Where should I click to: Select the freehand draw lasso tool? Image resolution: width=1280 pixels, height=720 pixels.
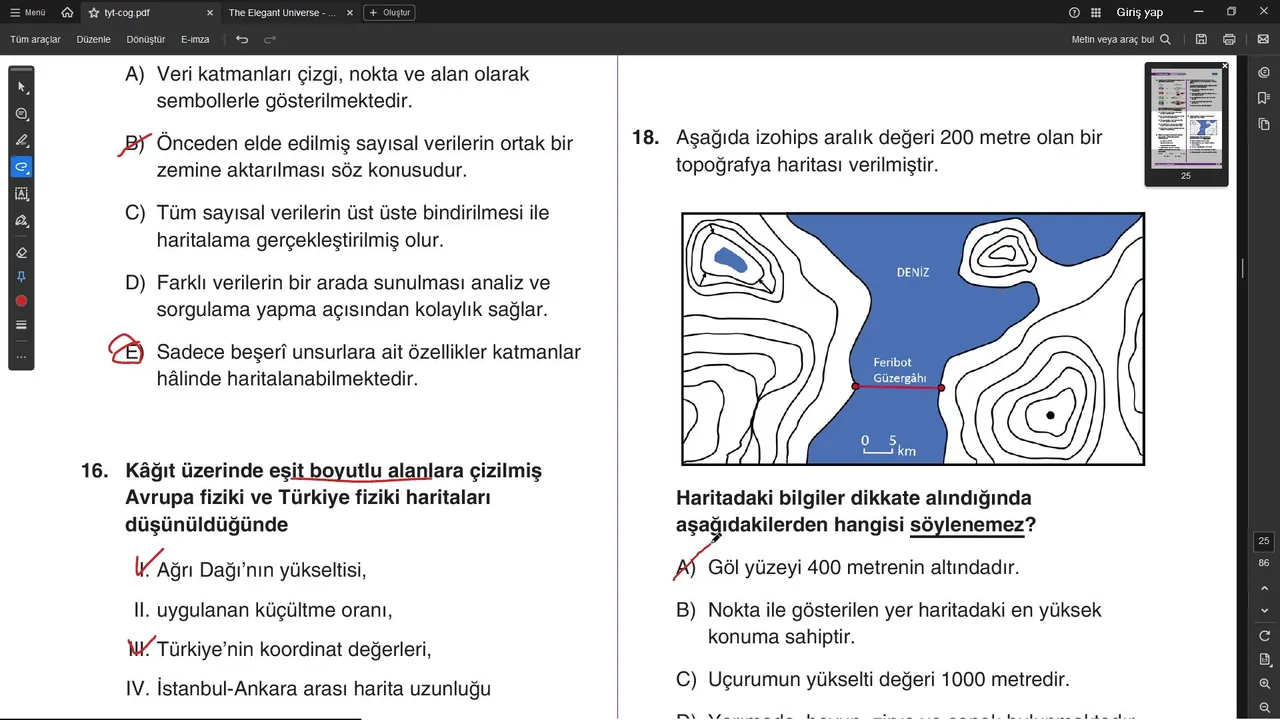pos(22,167)
